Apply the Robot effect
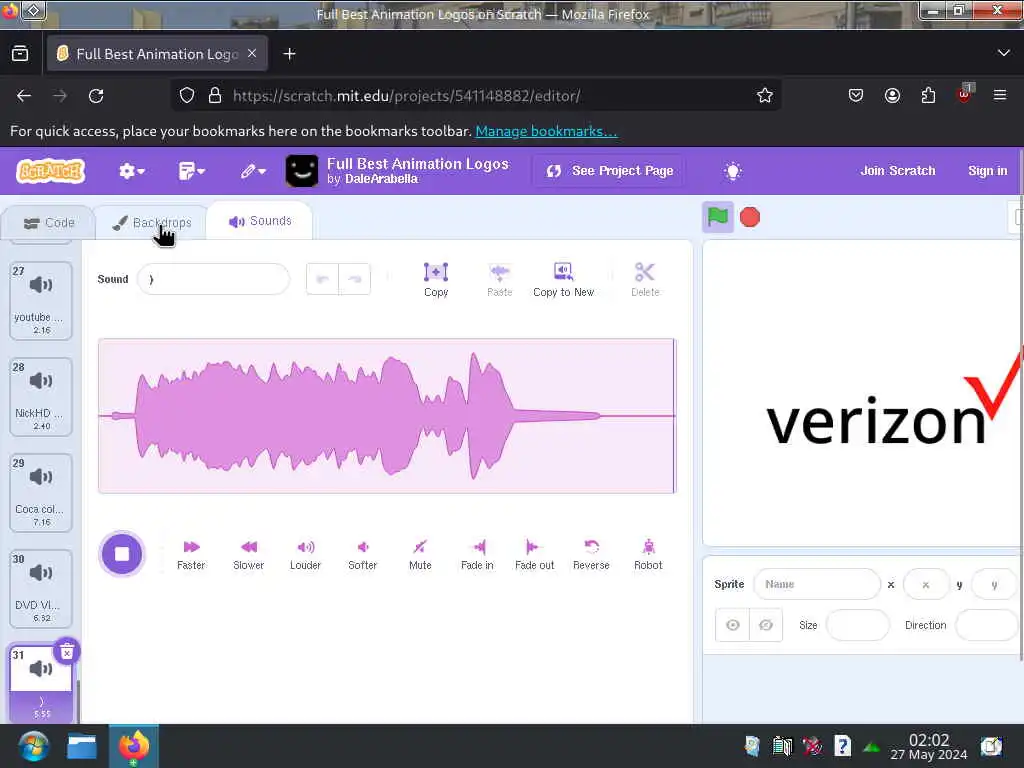This screenshot has height=768, width=1024. (x=648, y=554)
